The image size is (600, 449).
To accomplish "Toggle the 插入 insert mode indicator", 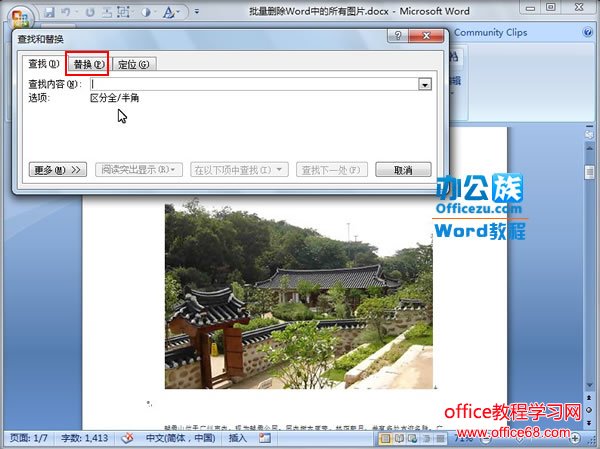I will coord(238,438).
